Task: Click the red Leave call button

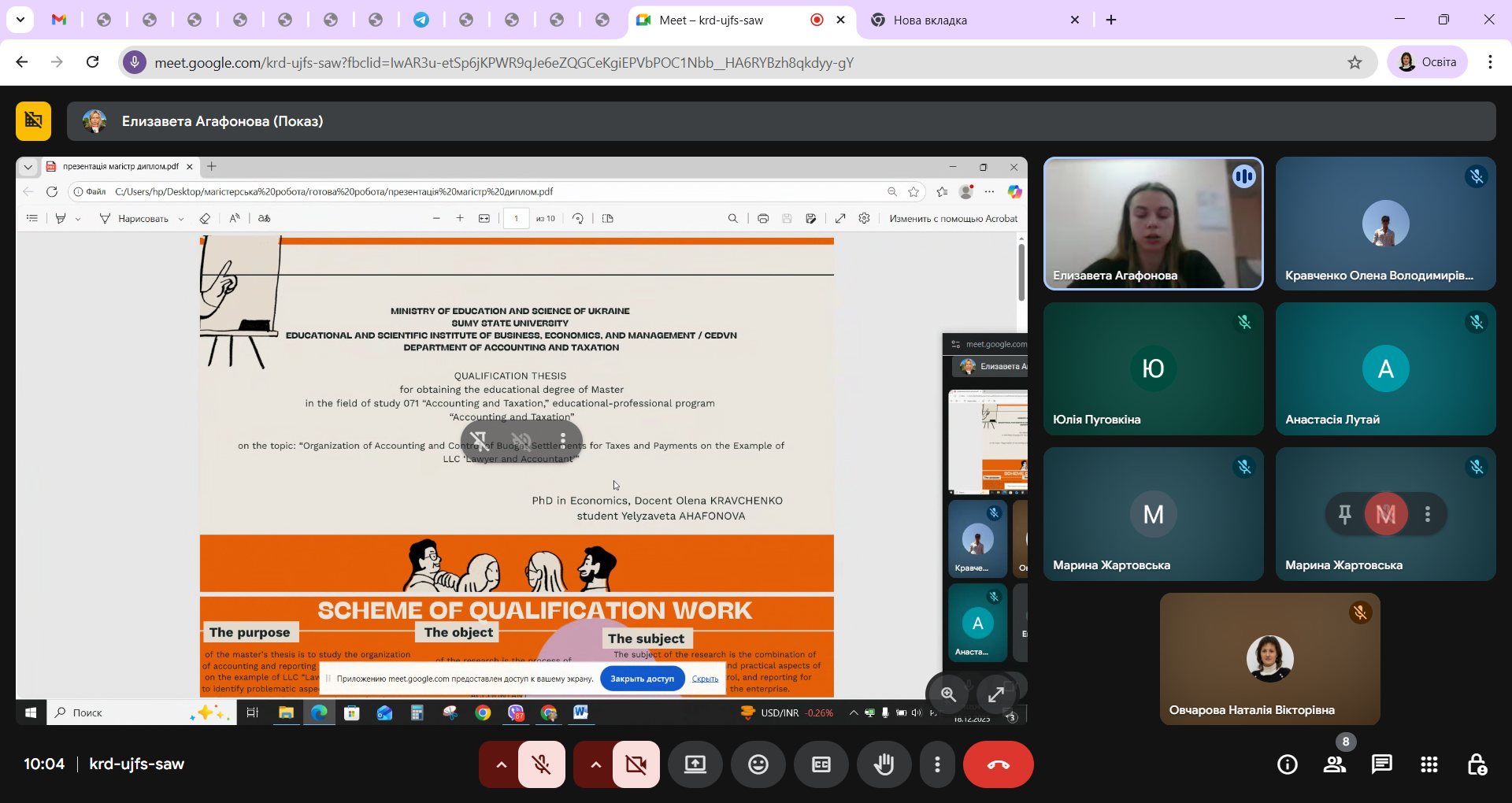Action: tap(998, 764)
